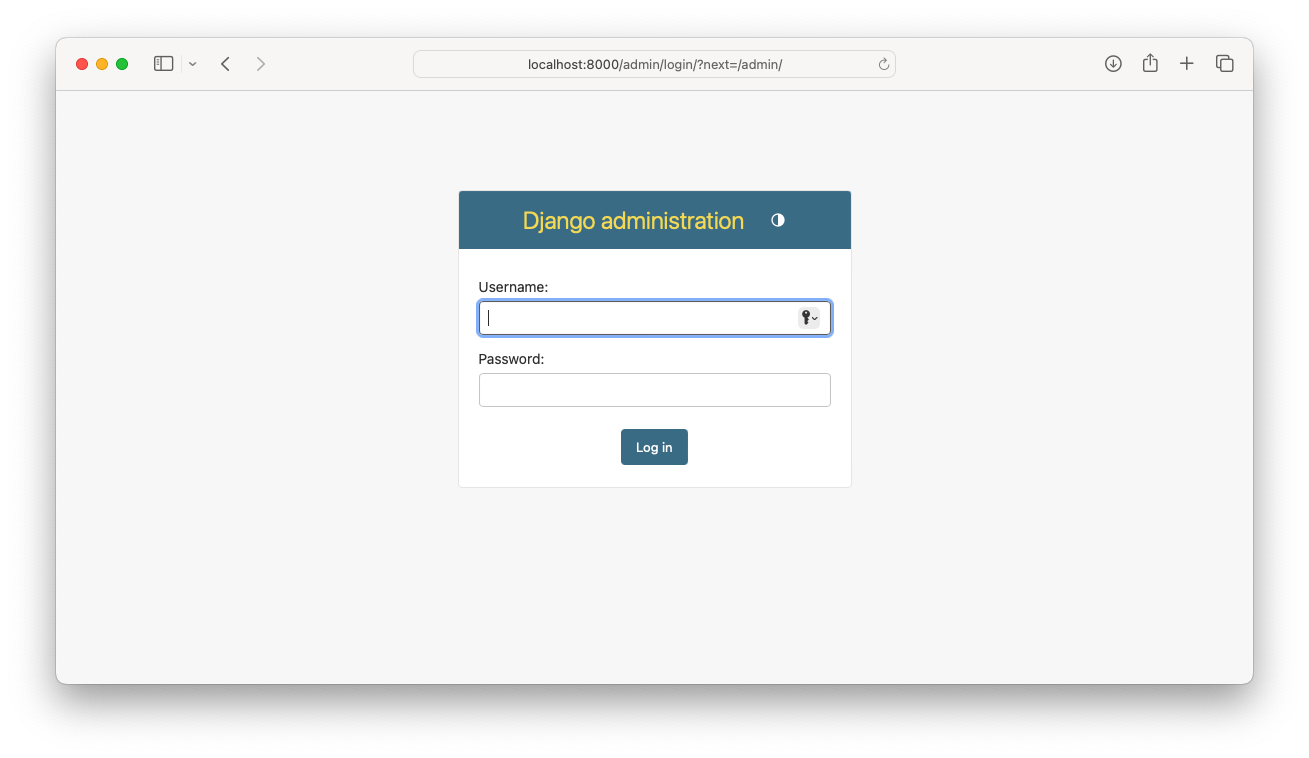Close the Safari window with the red button
The image size is (1309, 758).
tap(82, 64)
